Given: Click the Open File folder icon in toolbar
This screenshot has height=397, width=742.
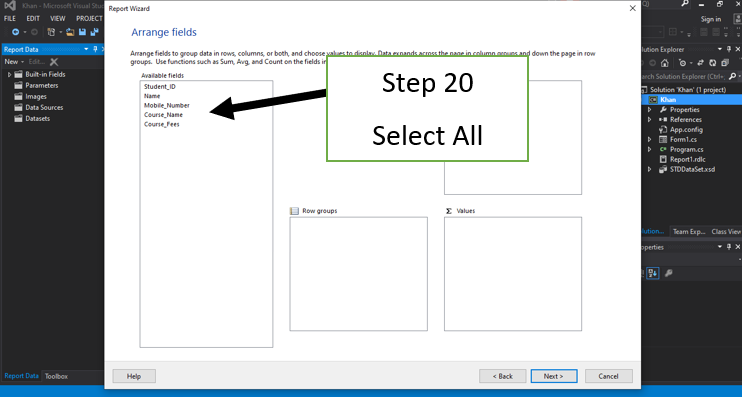Looking at the screenshot, I should pyautogui.click(x=70, y=32).
